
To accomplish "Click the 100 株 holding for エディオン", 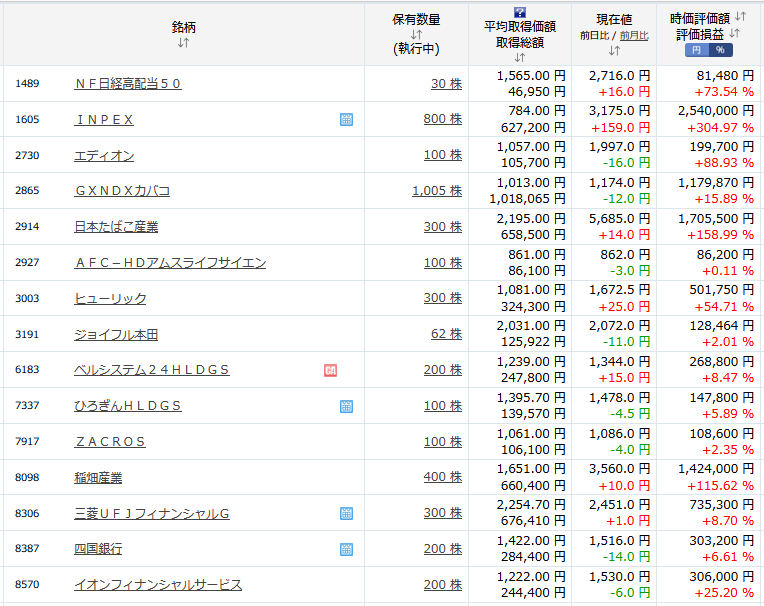I will 442,155.
